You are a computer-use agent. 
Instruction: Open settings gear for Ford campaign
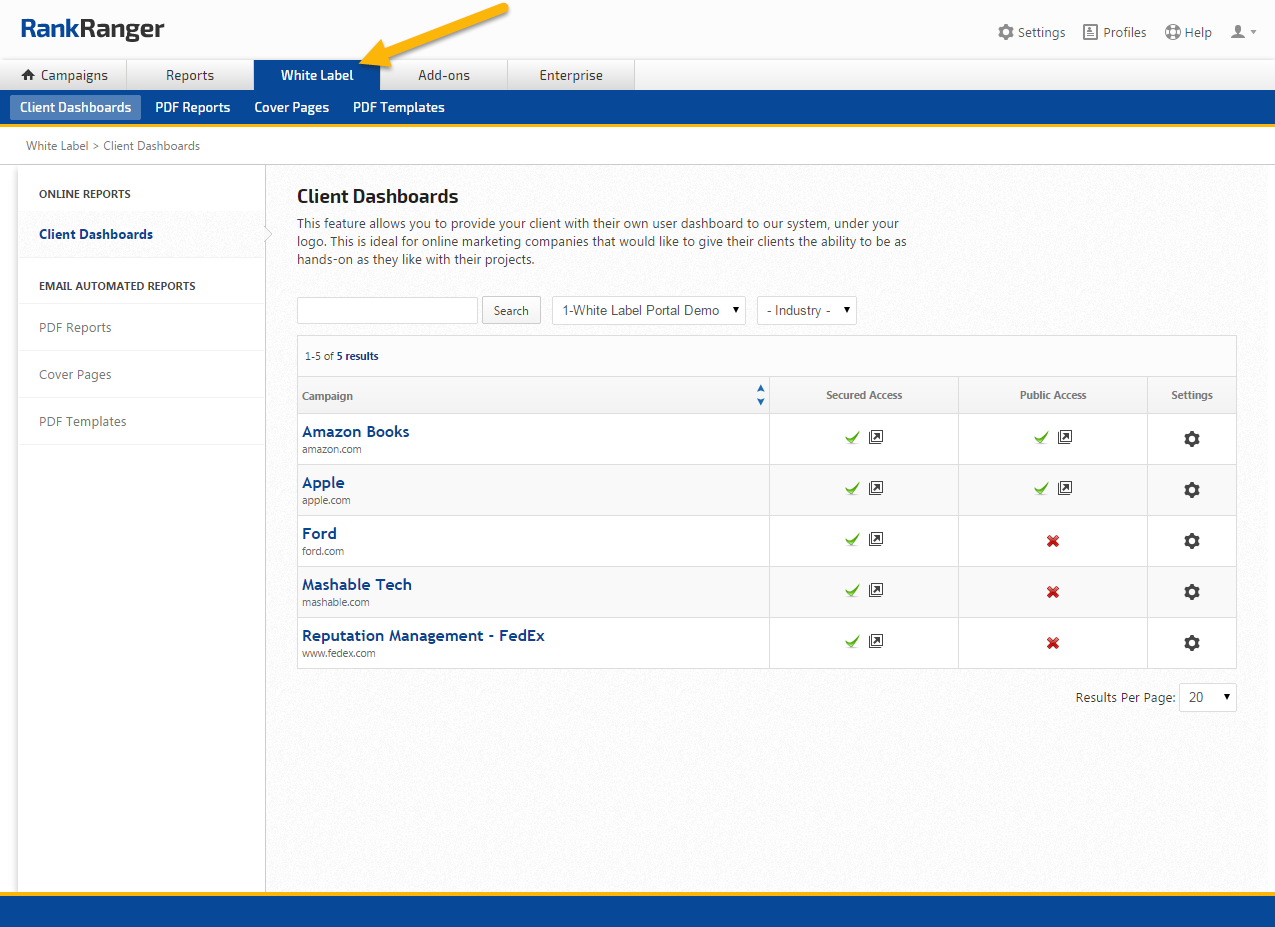tap(1191, 541)
